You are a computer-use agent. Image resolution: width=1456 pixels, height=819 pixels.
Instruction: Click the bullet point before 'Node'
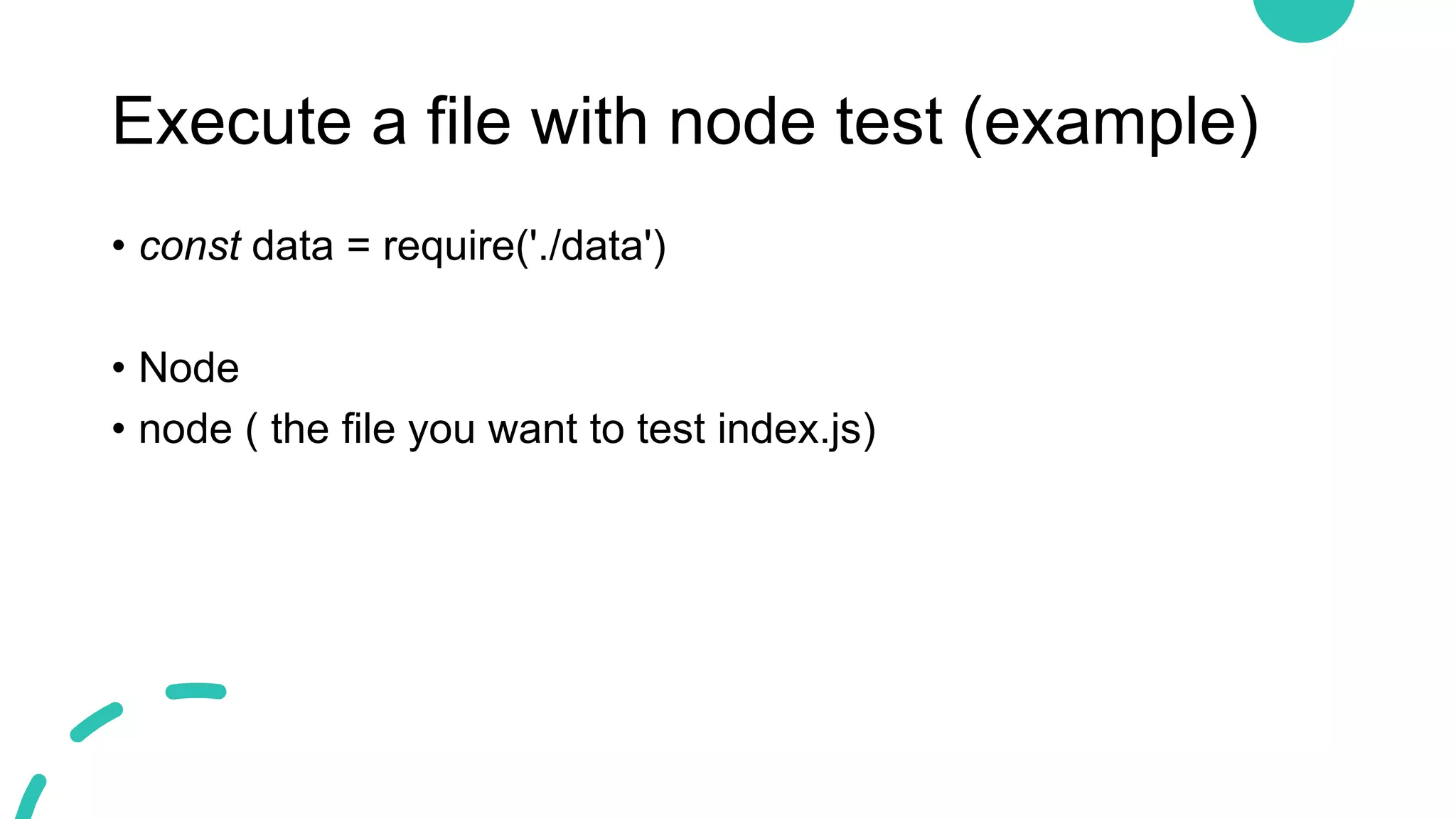119,368
